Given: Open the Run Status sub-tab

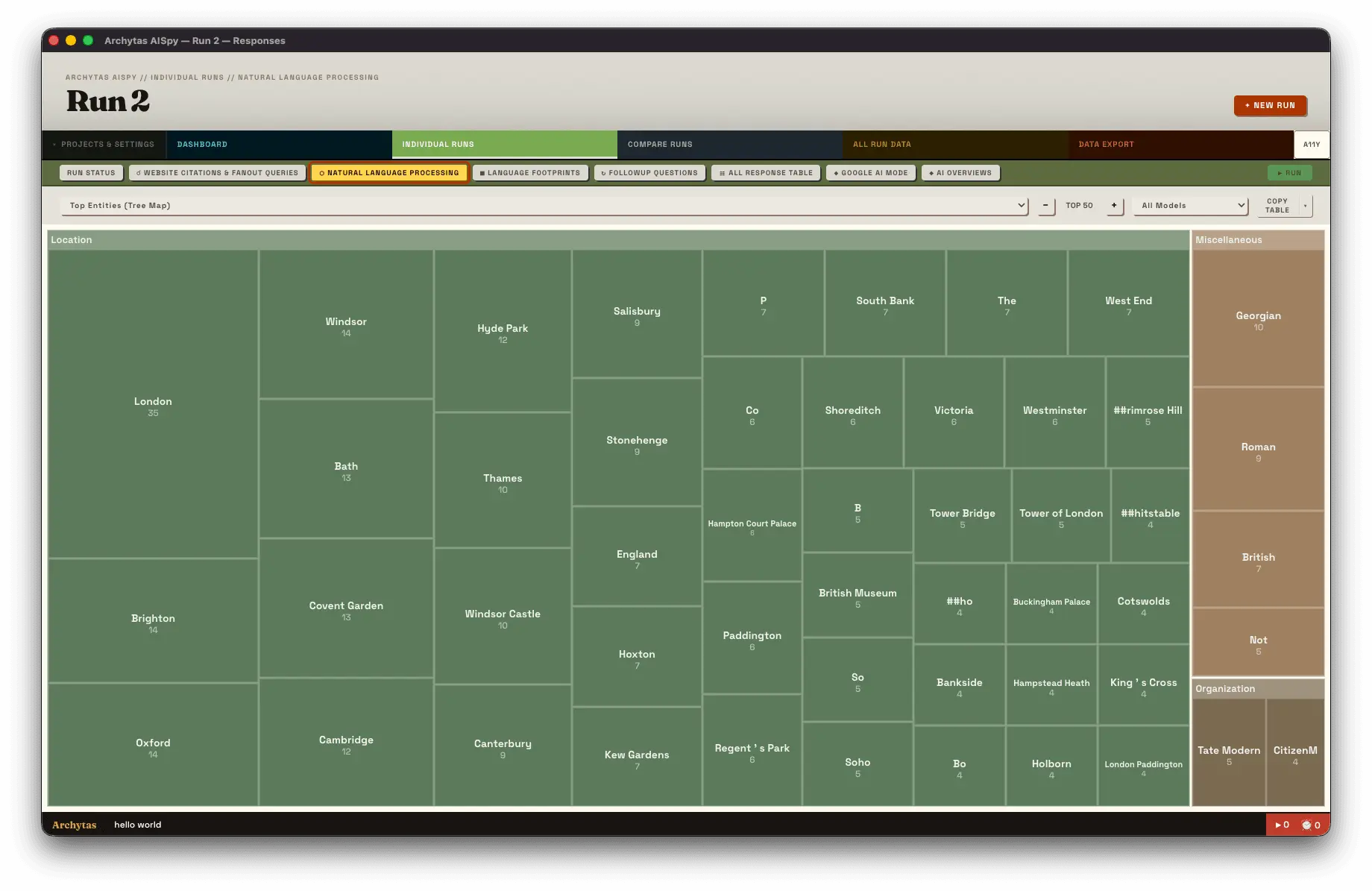Looking at the screenshot, I should 91,173.
